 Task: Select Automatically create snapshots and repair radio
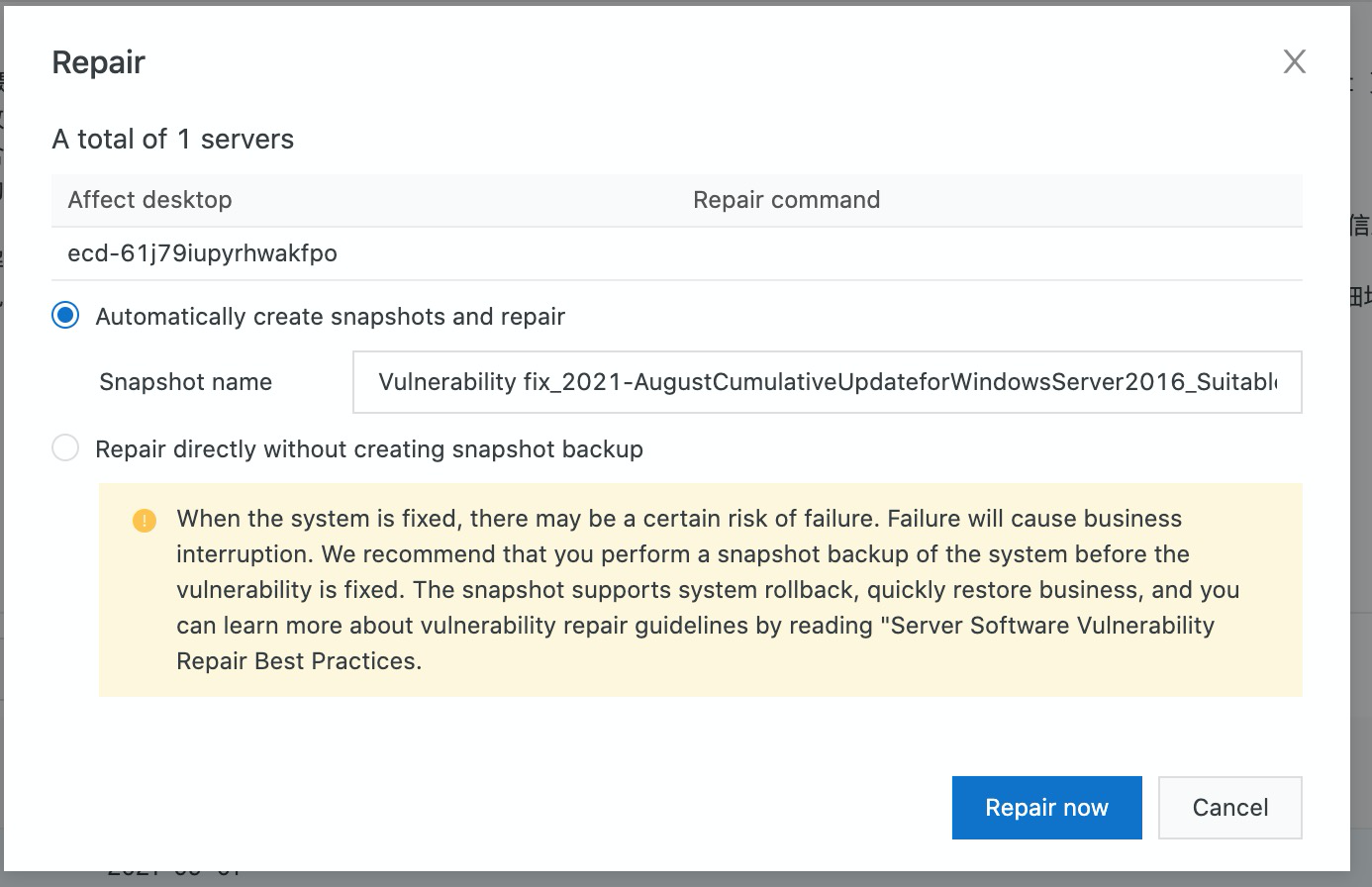pyautogui.click(x=65, y=317)
